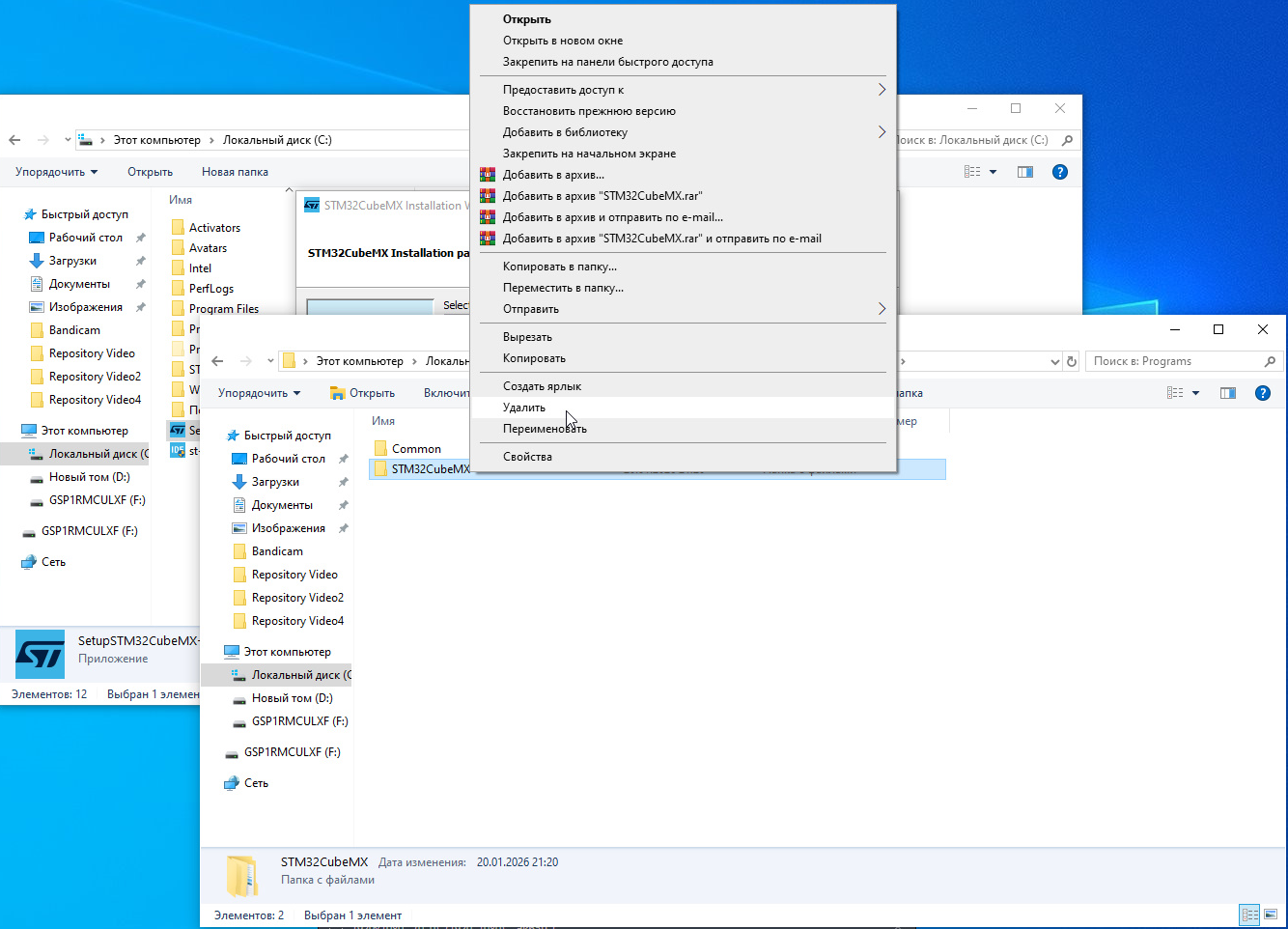Select Добавить в архив и отправить по e-mail...
The height and width of the screenshot is (929, 1288).
point(683,217)
